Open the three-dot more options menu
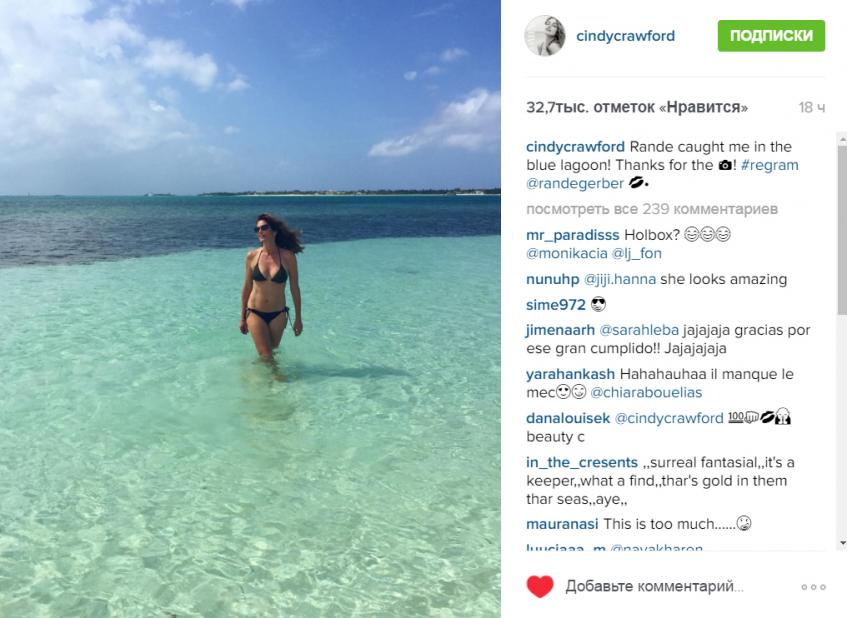Image resolution: width=847 pixels, height=618 pixels. (813, 587)
